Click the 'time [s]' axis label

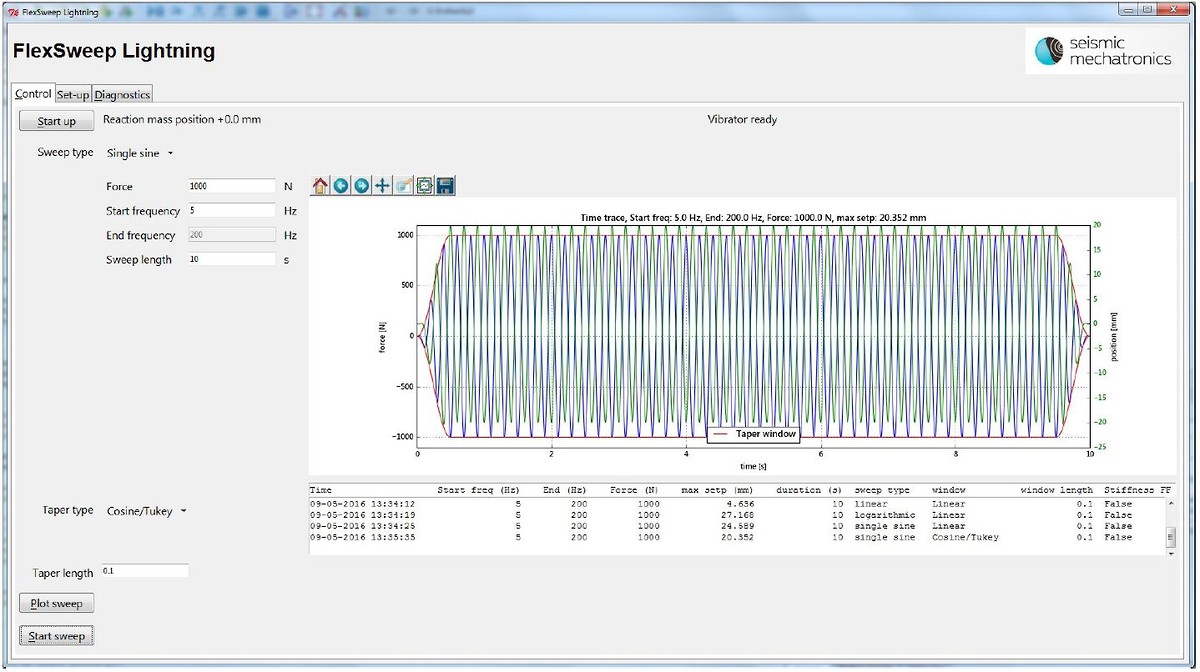click(x=754, y=465)
